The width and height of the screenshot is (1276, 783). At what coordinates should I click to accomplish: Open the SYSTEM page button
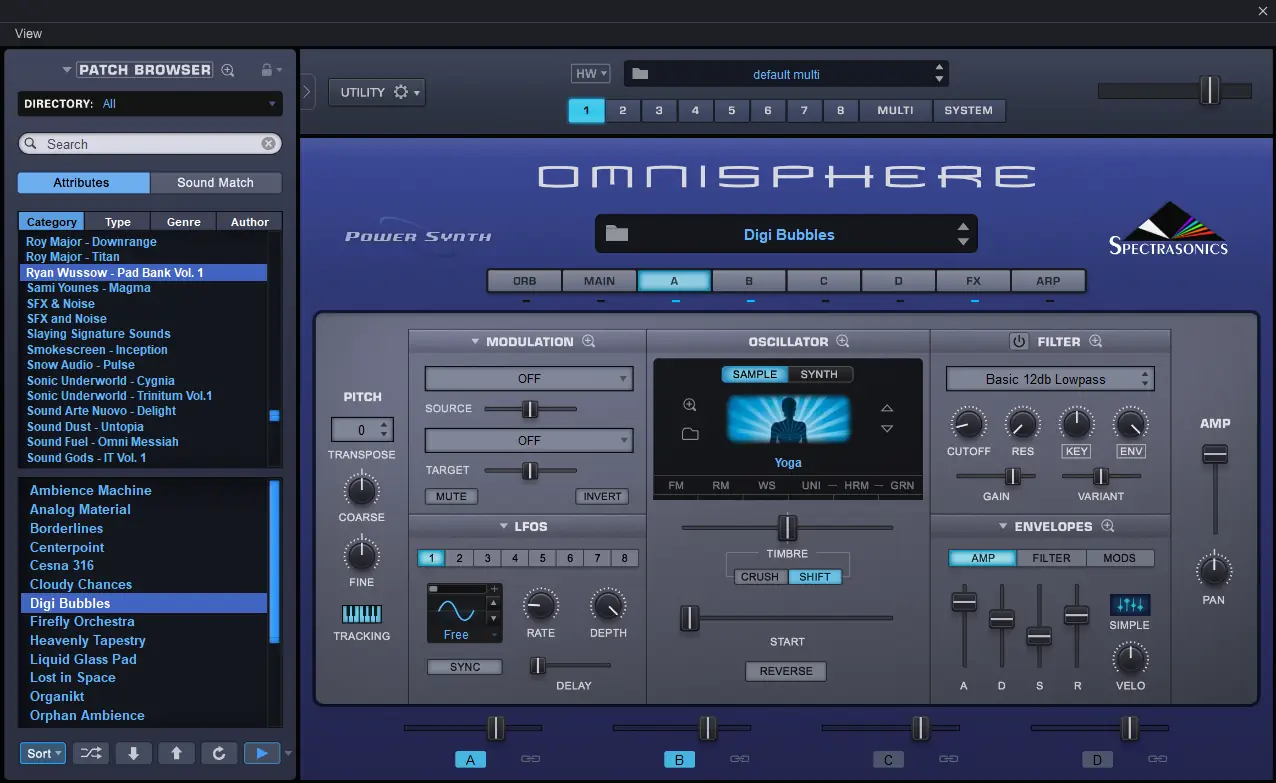click(969, 110)
